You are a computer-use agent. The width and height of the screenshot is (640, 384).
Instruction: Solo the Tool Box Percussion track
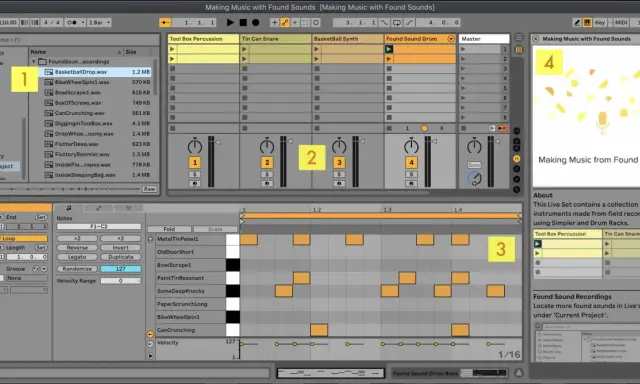[x=195, y=174]
